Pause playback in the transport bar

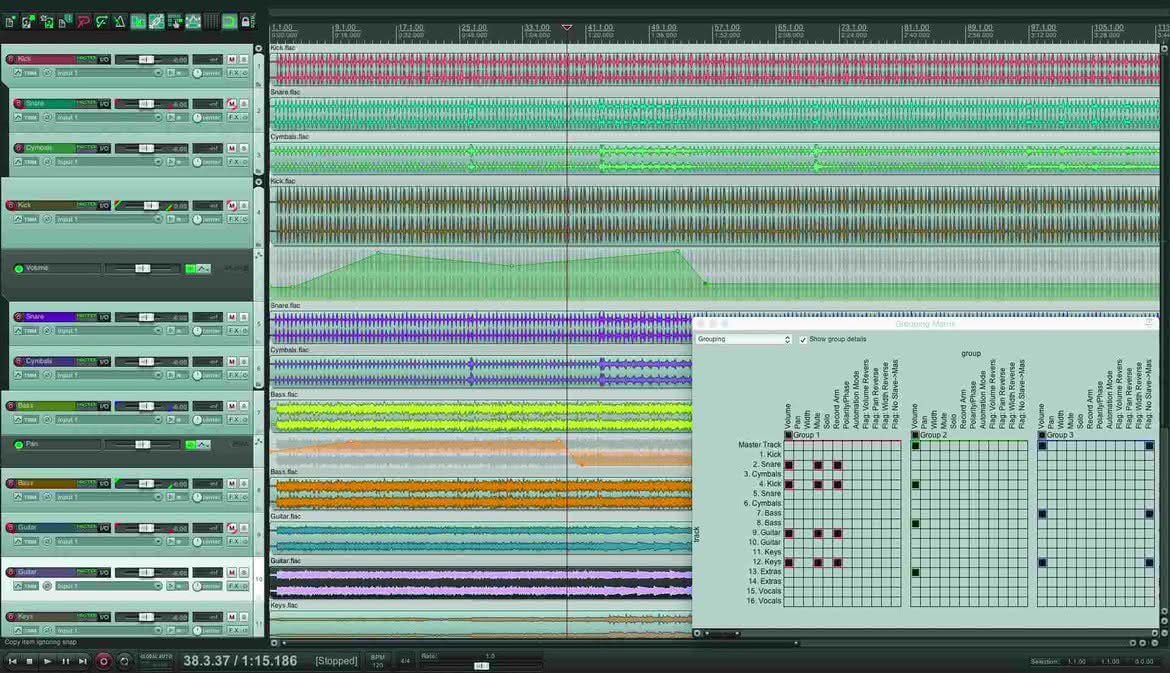click(x=65, y=661)
